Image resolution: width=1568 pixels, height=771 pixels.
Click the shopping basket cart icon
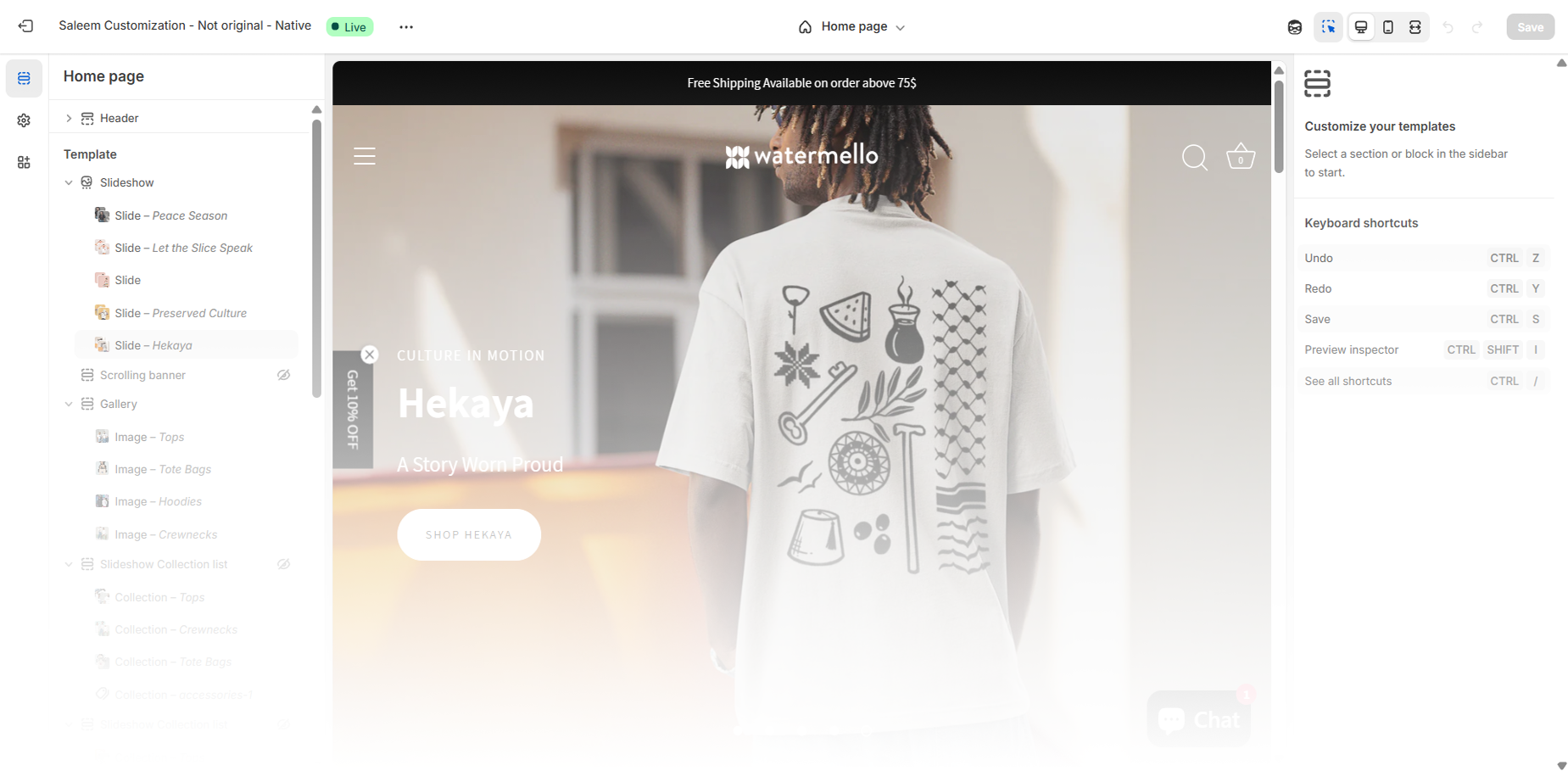click(1241, 156)
